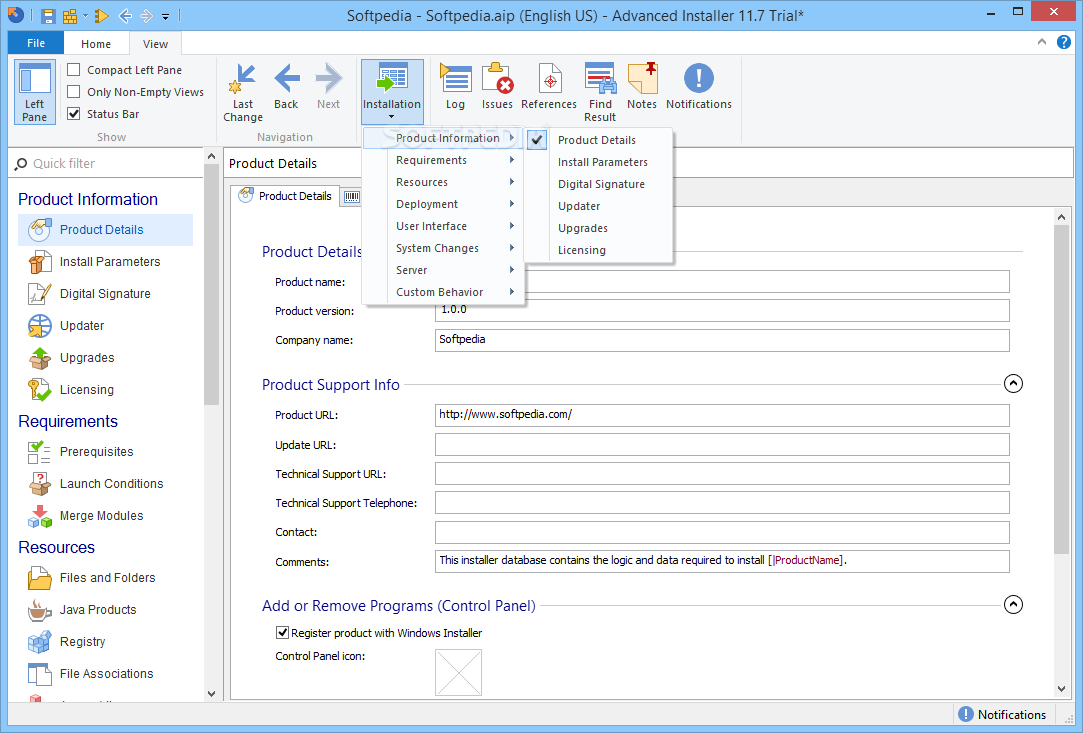Click the Next navigation arrow

pos(329,87)
